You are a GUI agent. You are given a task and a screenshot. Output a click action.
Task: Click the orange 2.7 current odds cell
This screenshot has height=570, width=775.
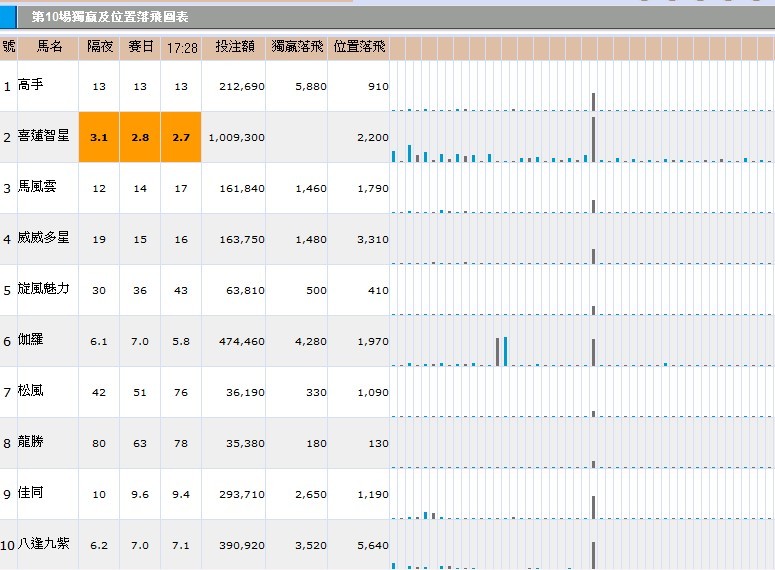[181, 137]
